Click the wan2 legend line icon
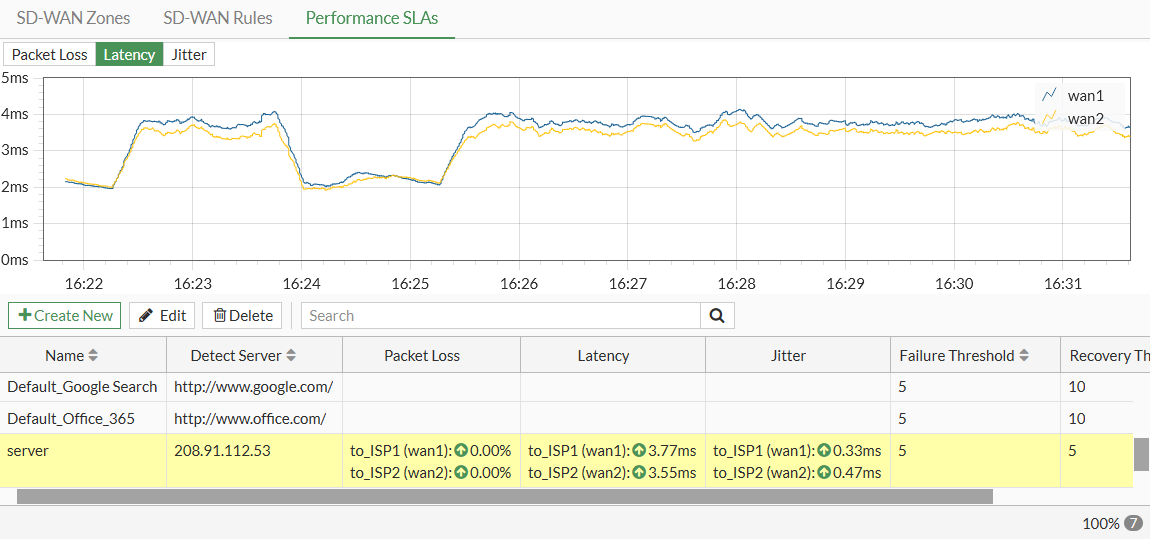 (1049, 119)
